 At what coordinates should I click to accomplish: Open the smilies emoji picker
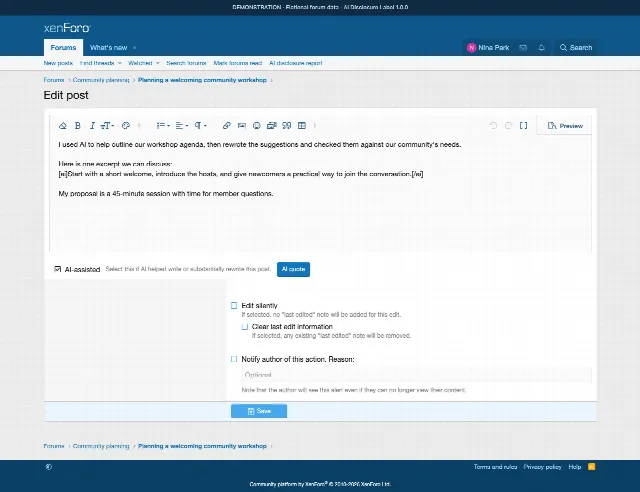click(257, 126)
